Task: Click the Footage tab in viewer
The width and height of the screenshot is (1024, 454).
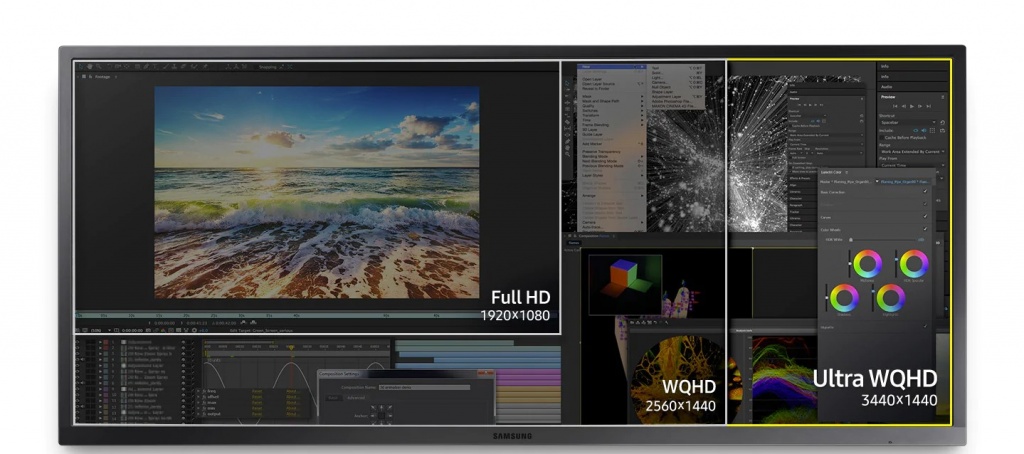Action: [102, 77]
